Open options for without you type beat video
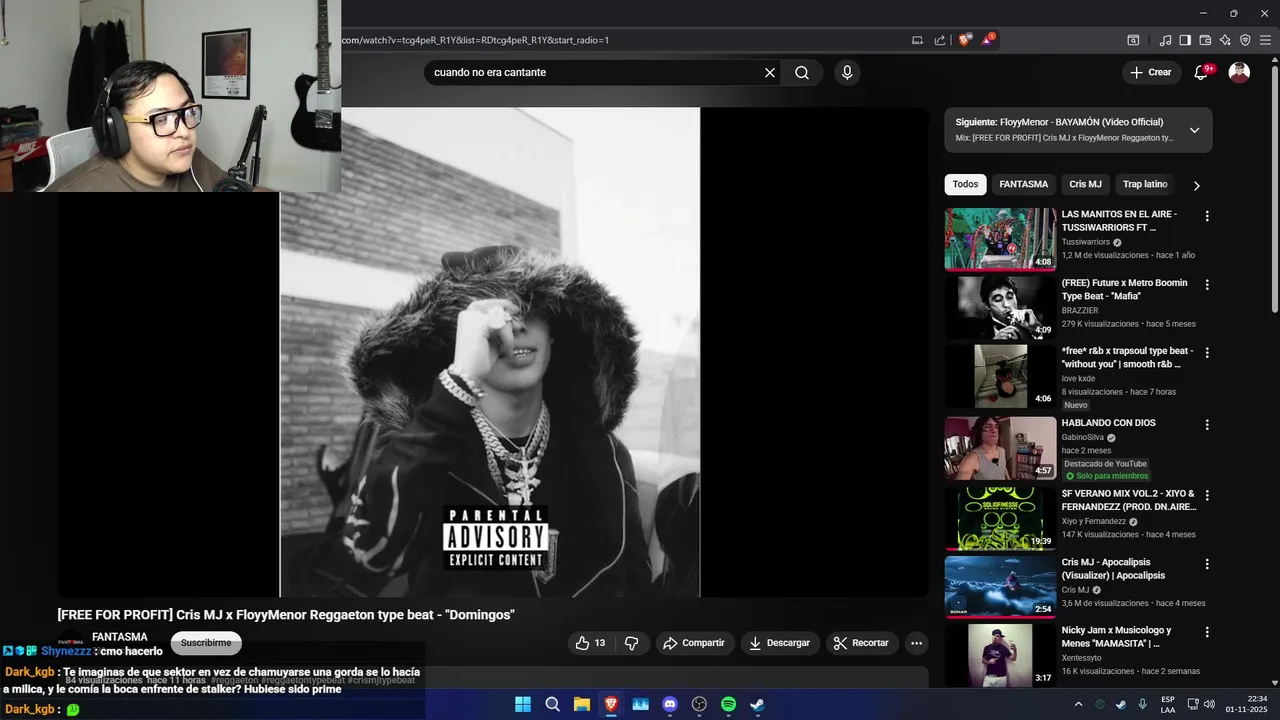The height and width of the screenshot is (720, 1280). point(1207,353)
